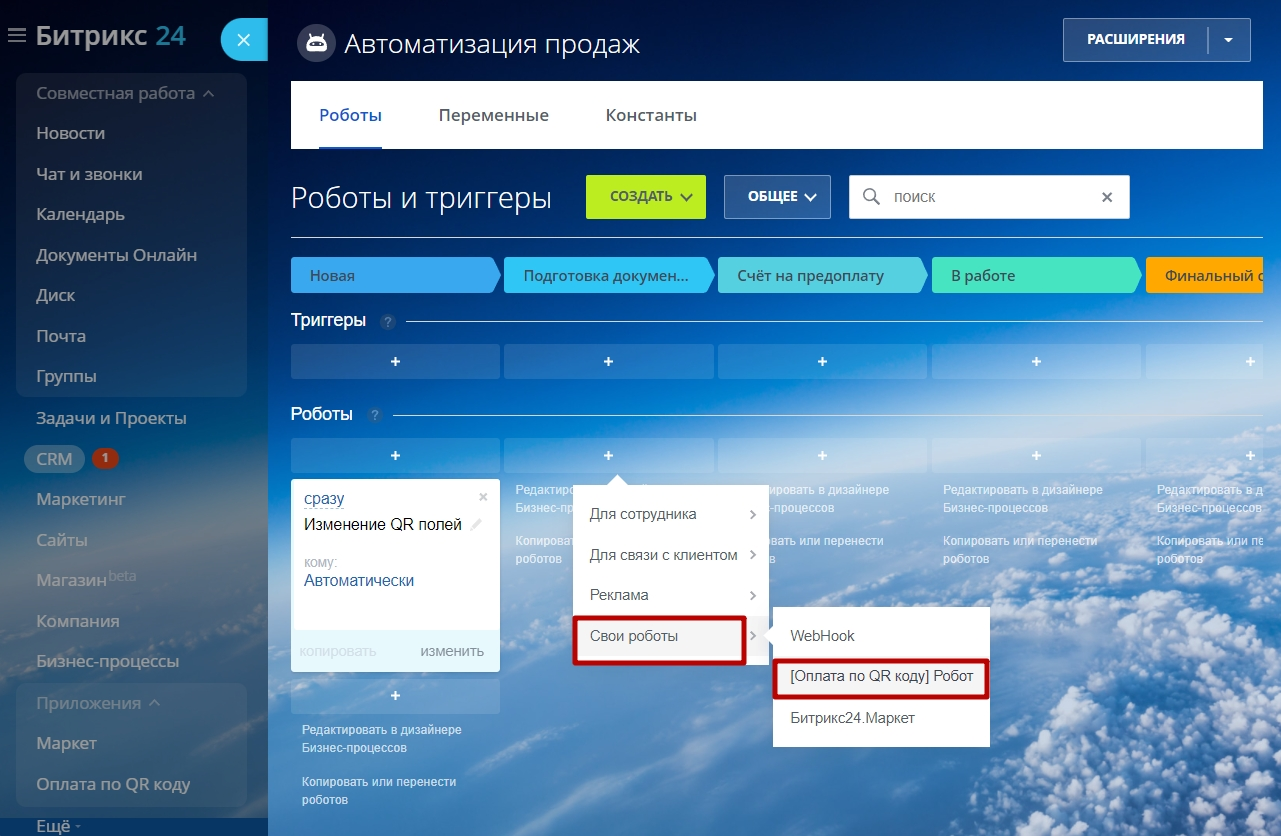Switch to the Константы tab
The height and width of the screenshot is (836, 1281).
[x=651, y=115]
